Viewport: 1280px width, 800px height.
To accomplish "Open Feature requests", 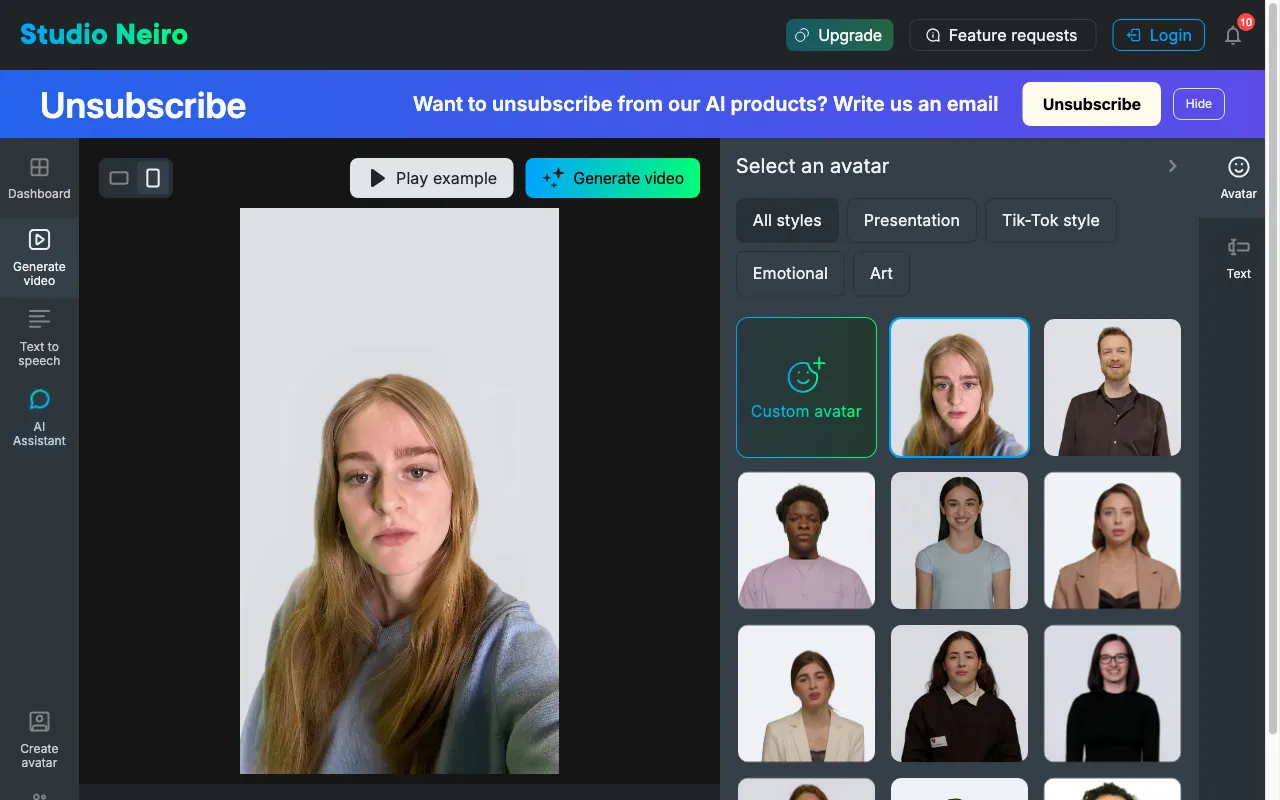I will [x=1002, y=35].
